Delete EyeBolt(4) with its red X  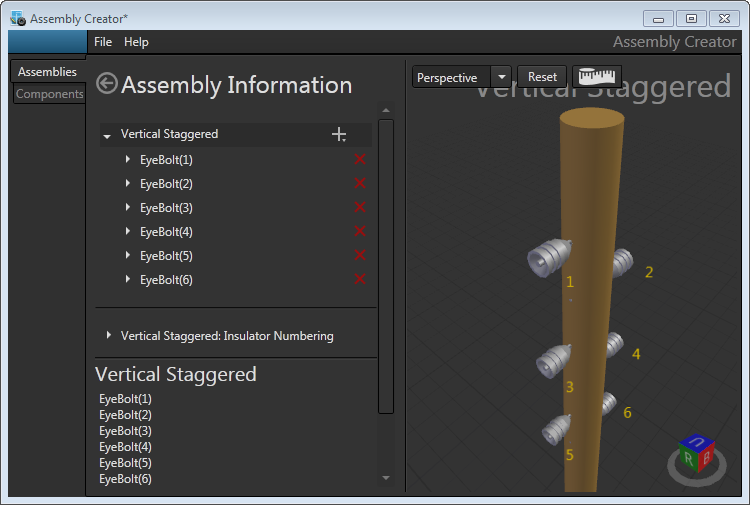click(360, 232)
